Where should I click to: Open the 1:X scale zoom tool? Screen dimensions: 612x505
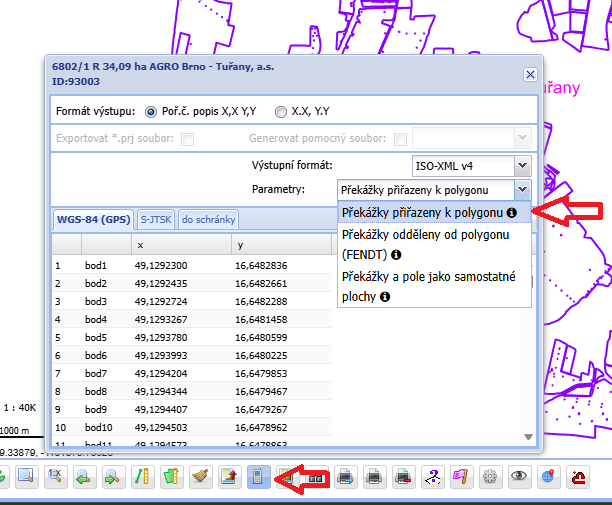coord(55,477)
